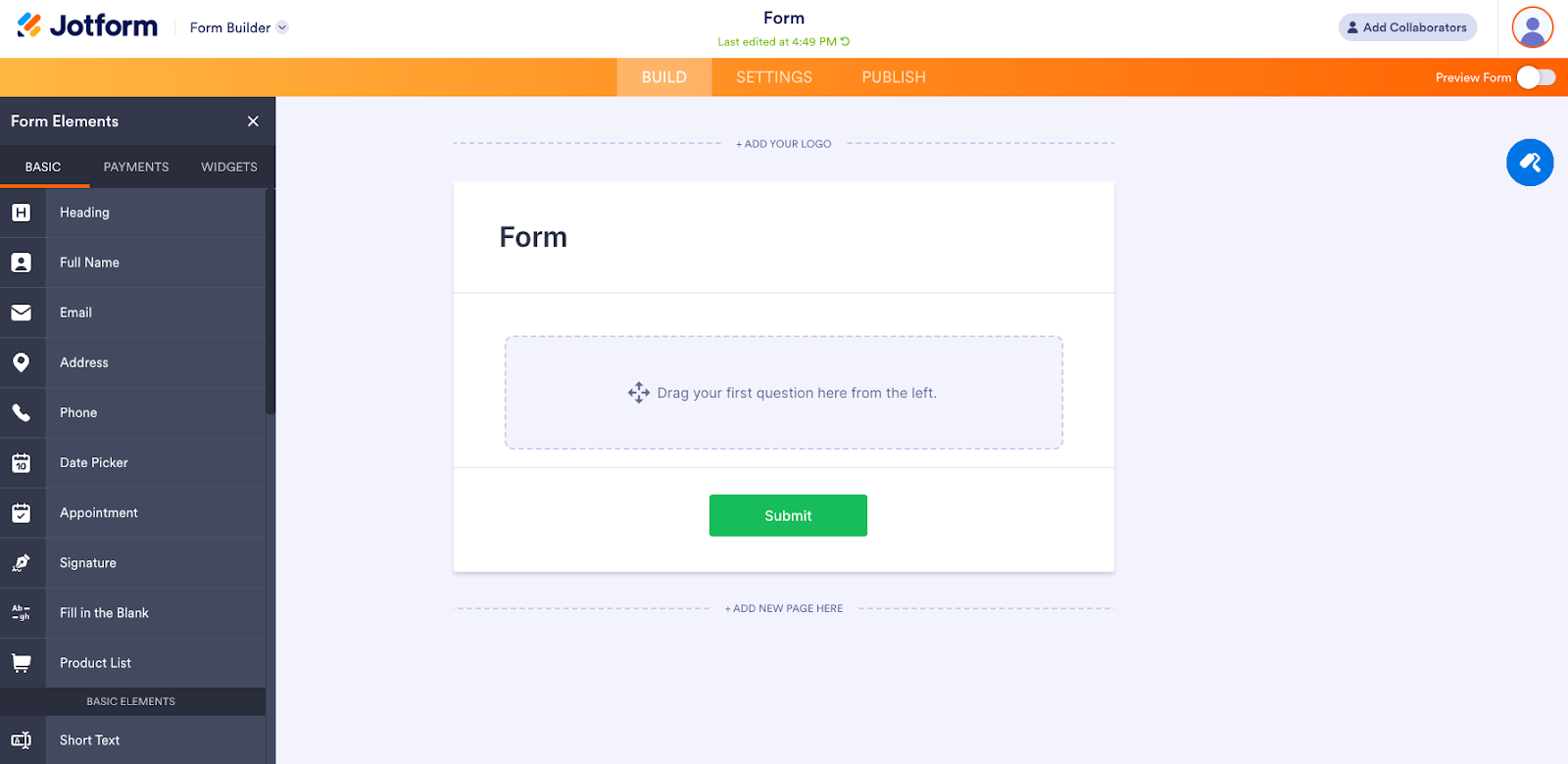Close the Form Elements panel
This screenshot has width=1568, height=764.
pyautogui.click(x=253, y=121)
